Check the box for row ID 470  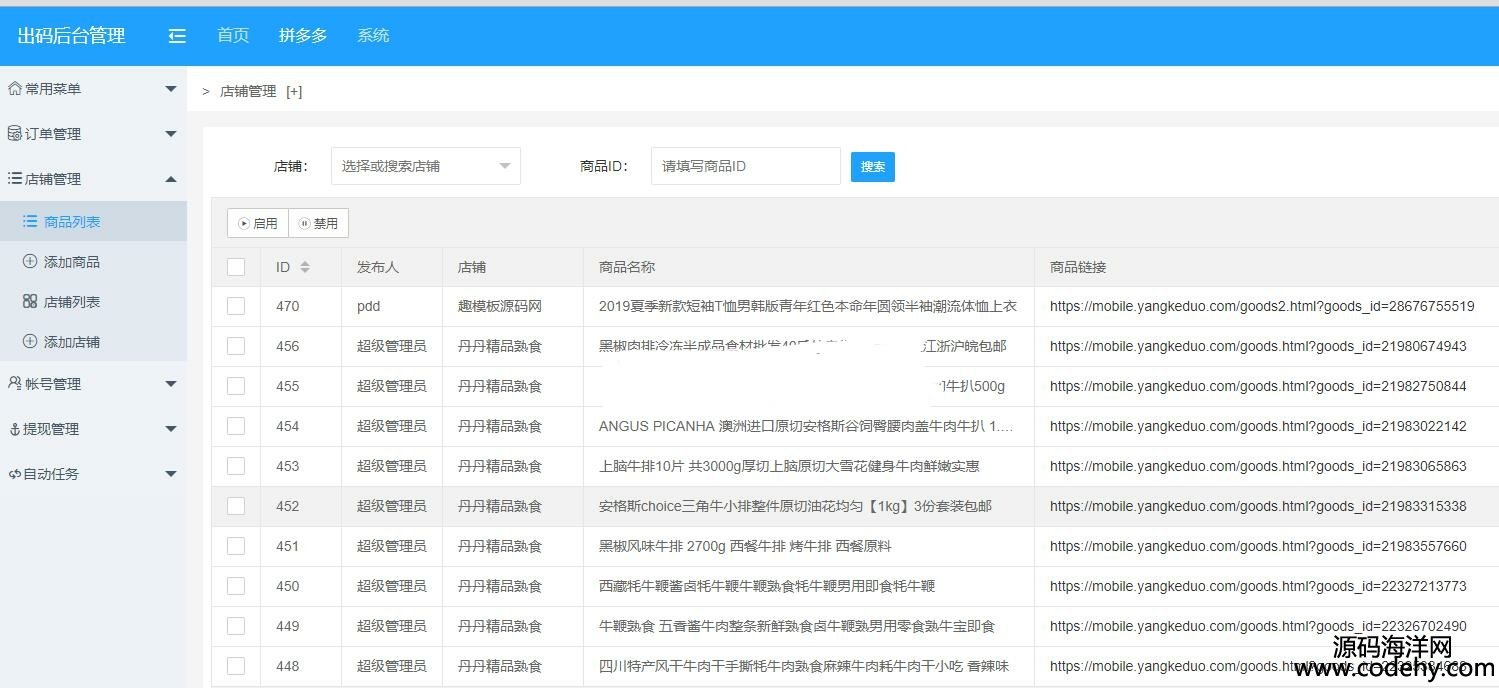click(x=236, y=306)
